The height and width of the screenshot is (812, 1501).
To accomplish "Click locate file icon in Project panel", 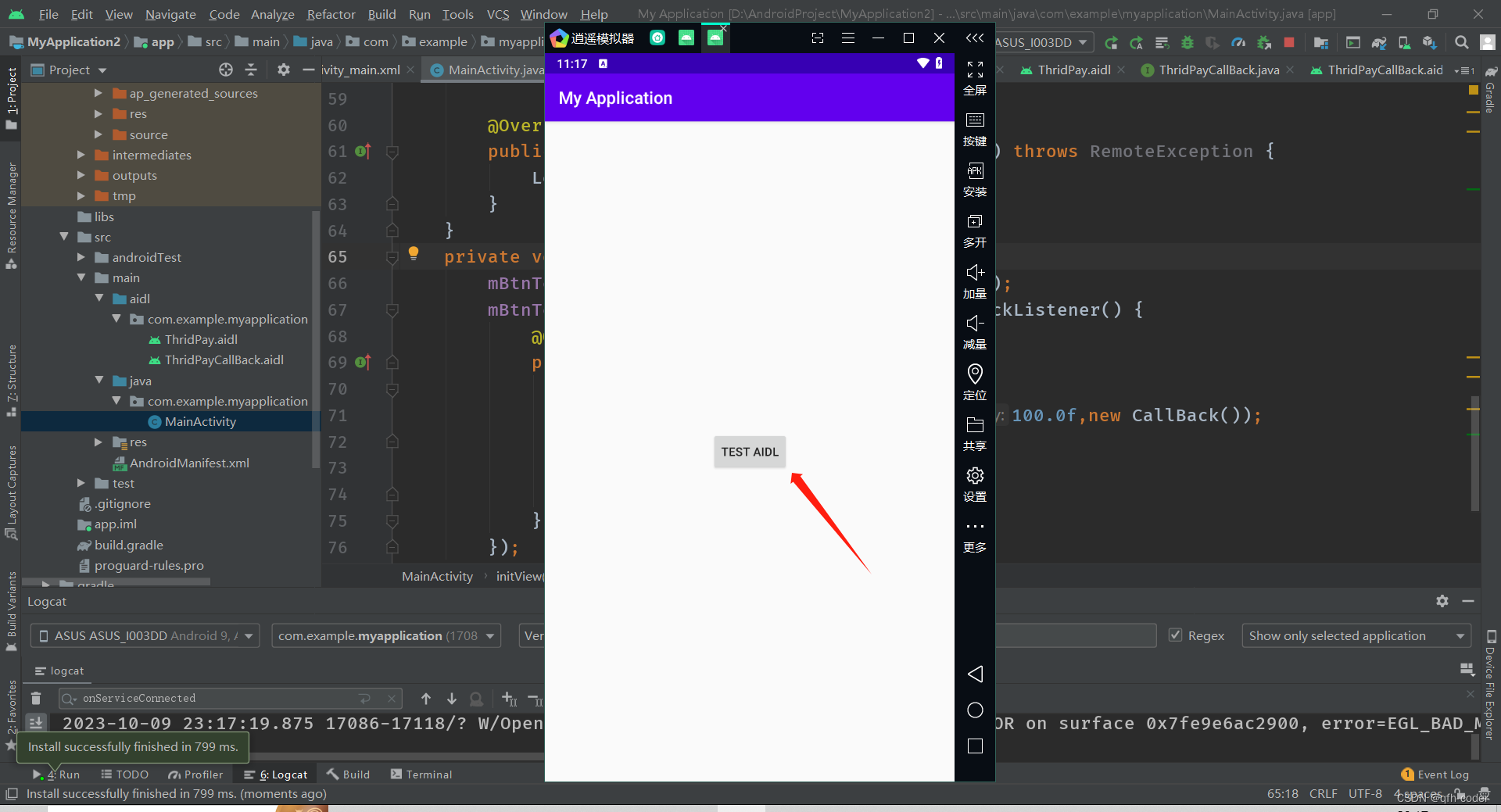I will pyautogui.click(x=226, y=70).
